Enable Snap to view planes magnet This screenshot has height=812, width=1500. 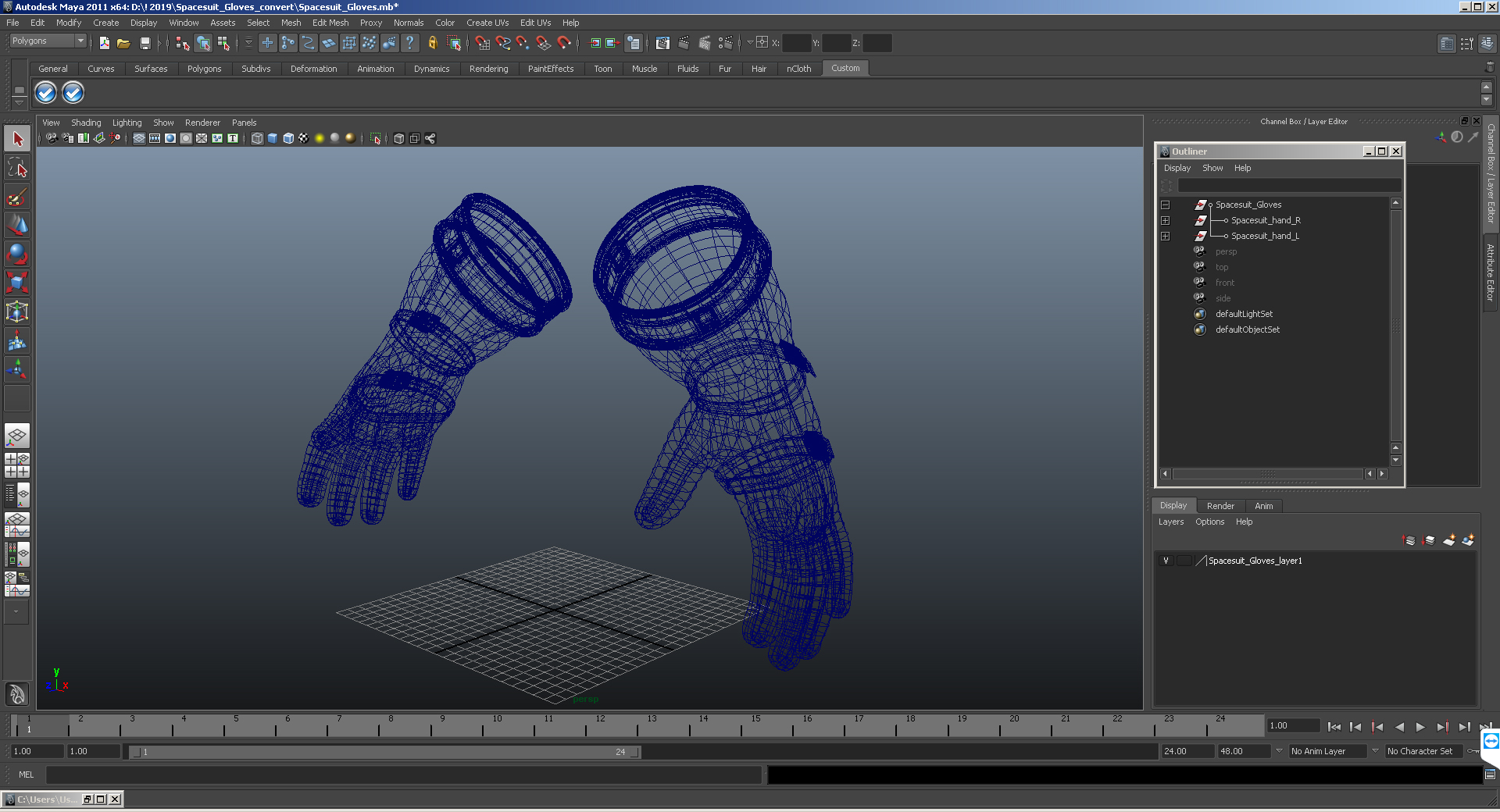click(543, 43)
